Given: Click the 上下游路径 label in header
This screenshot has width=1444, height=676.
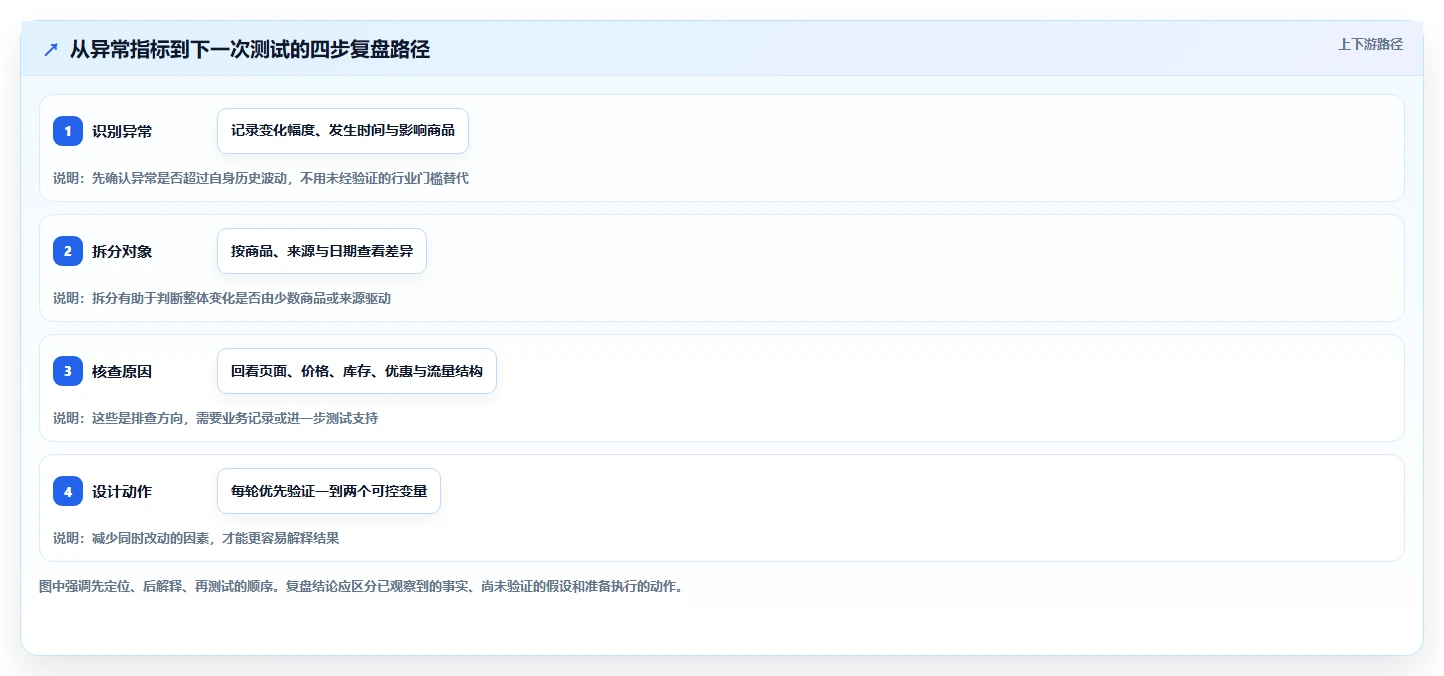Looking at the screenshot, I should pyautogui.click(x=1371, y=44).
